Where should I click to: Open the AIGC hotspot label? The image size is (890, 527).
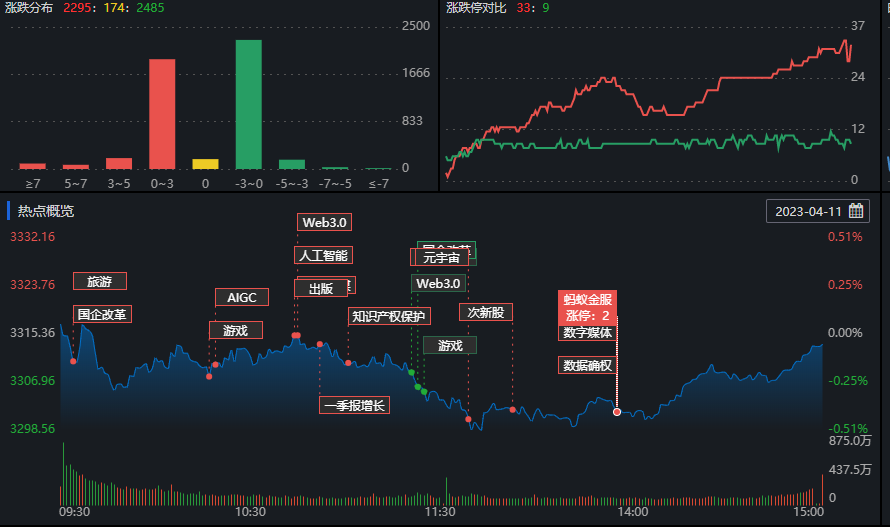point(241,297)
